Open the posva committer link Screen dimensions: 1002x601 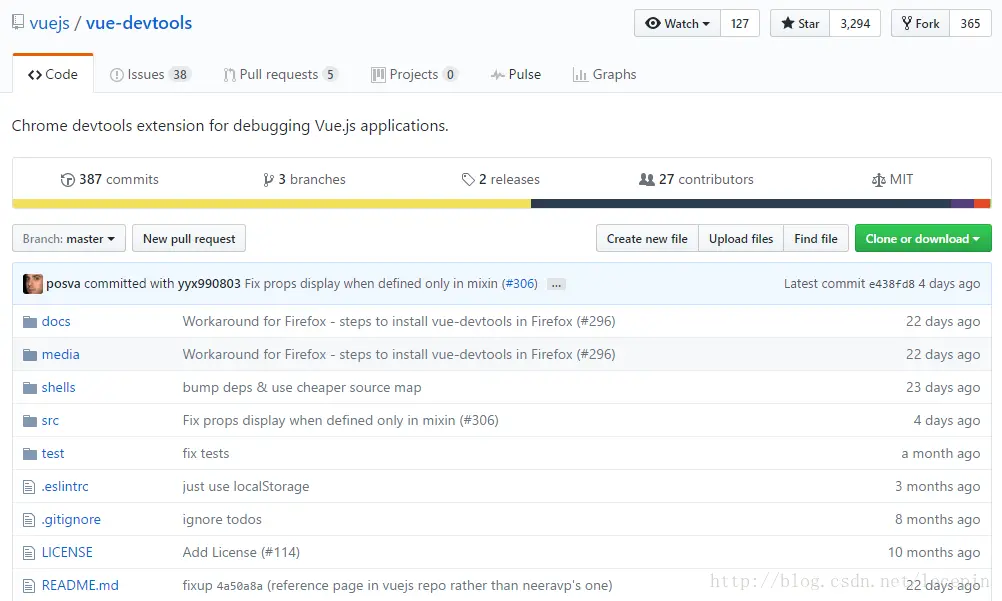pyautogui.click(x=63, y=284)
